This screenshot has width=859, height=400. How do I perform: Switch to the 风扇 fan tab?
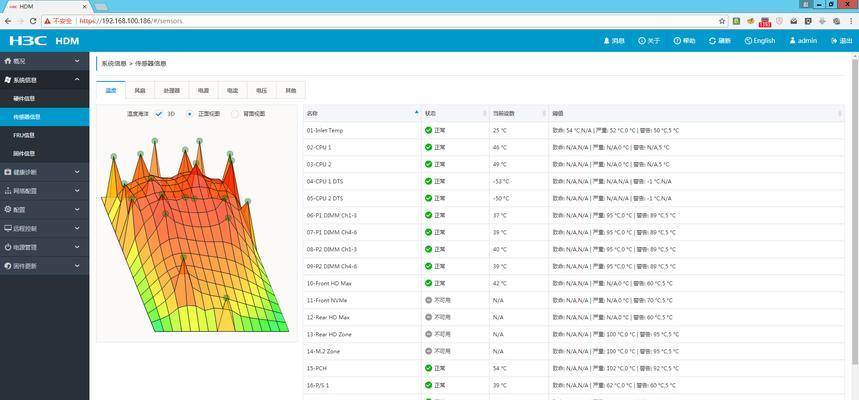click(x=140, y=90)
